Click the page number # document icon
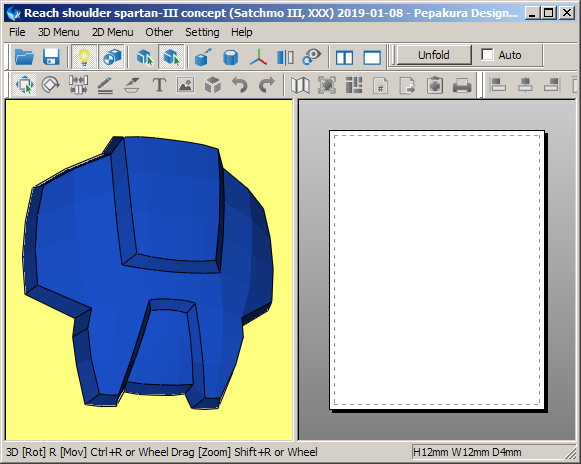Image resolution: width=581 pixels, height=464 pixels. click(x=381, y=85)
